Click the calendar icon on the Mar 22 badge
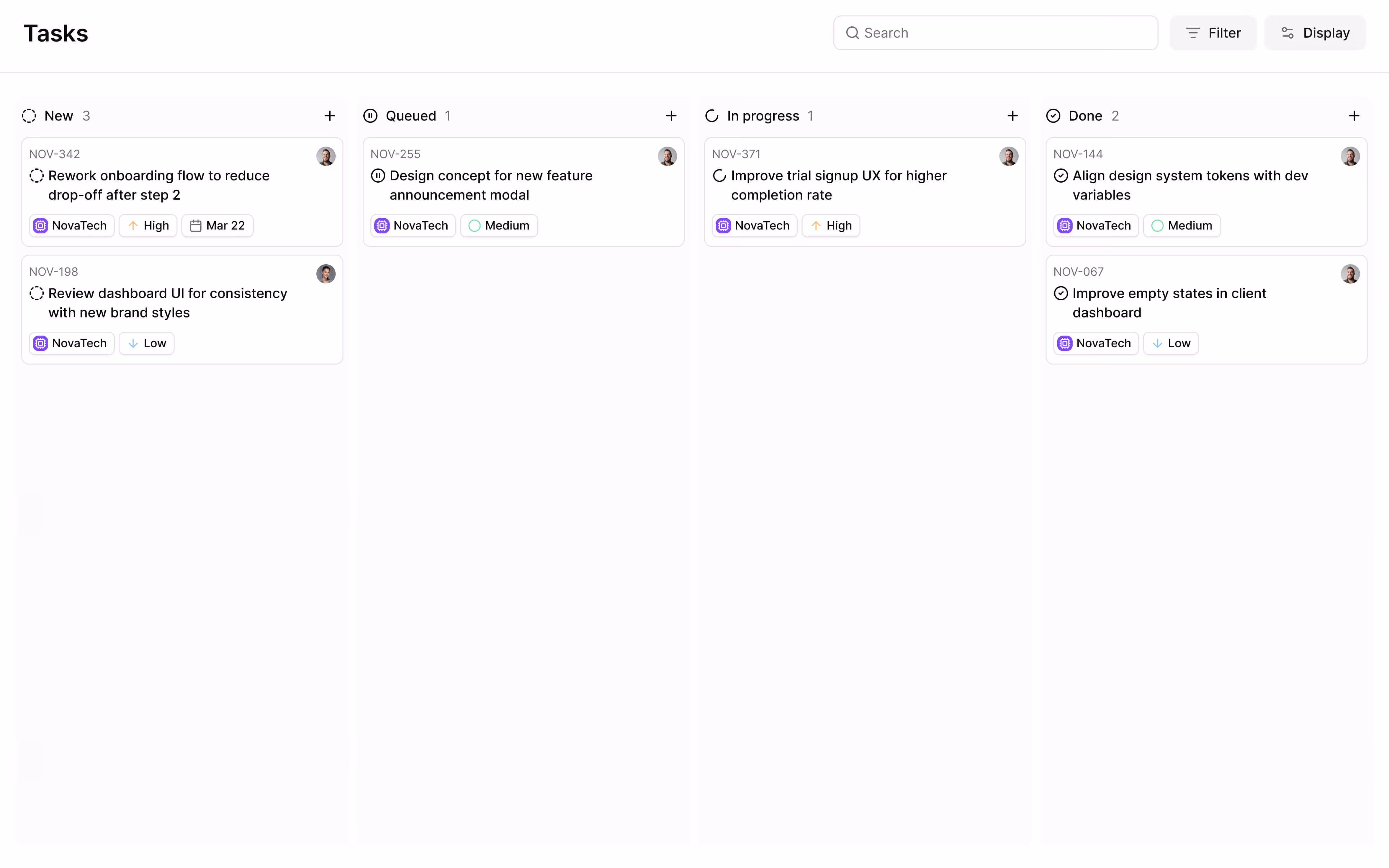Image resolution: width=1389 pixels, height=868 pixels. [x=196, y=226]
